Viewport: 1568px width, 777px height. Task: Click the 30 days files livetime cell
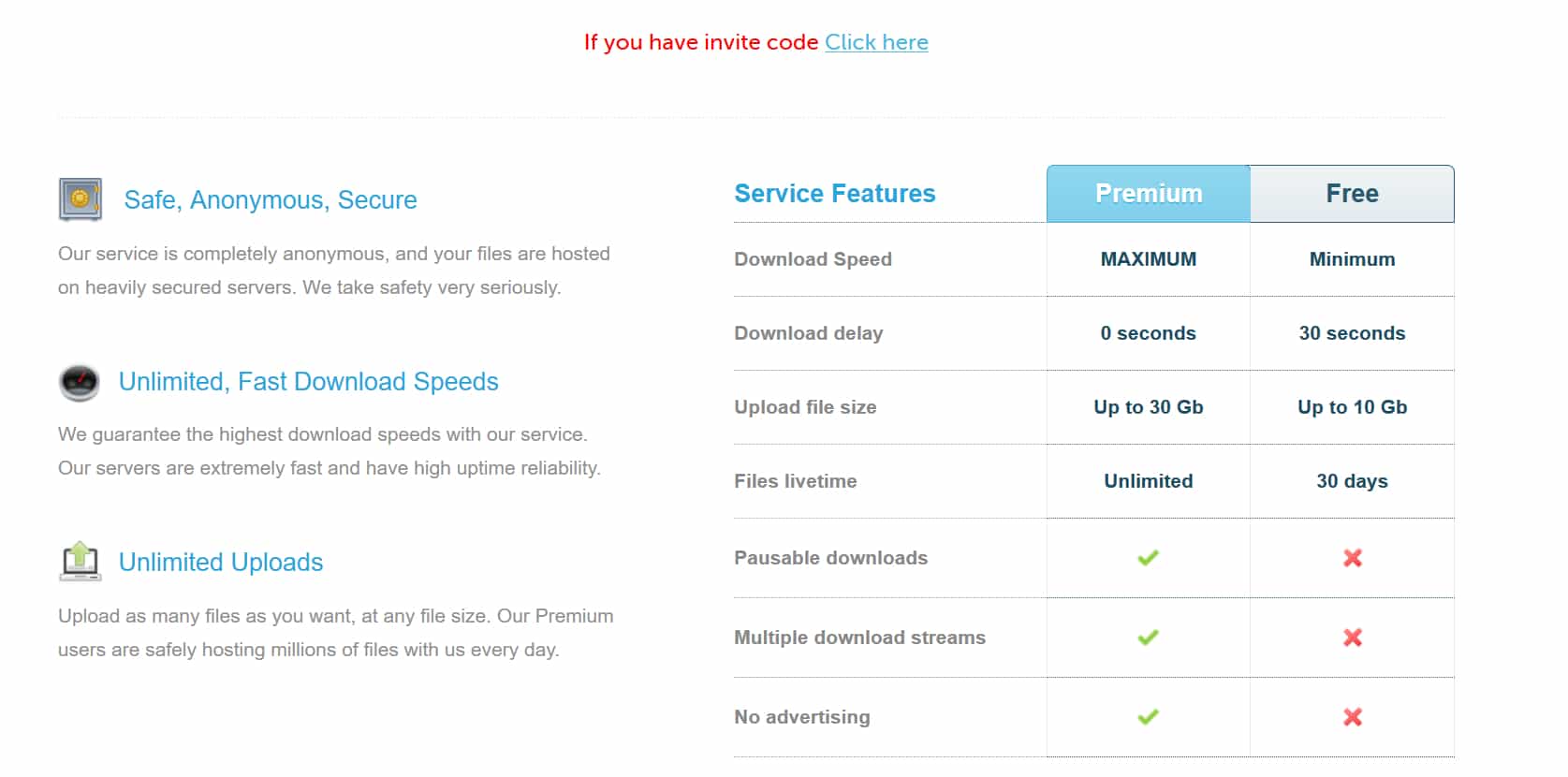pos(1353,481)
